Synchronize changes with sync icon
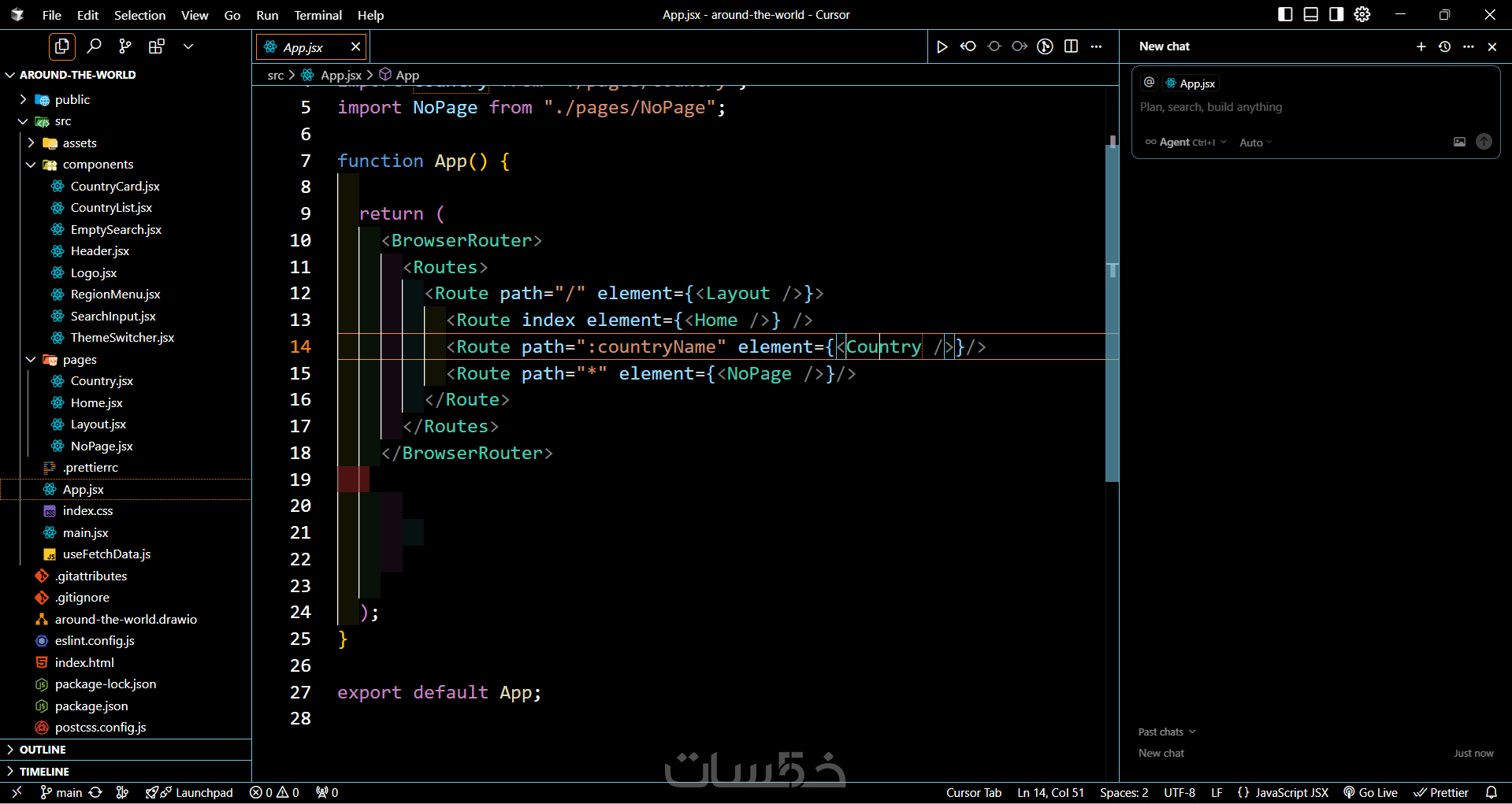 (95, 792)
